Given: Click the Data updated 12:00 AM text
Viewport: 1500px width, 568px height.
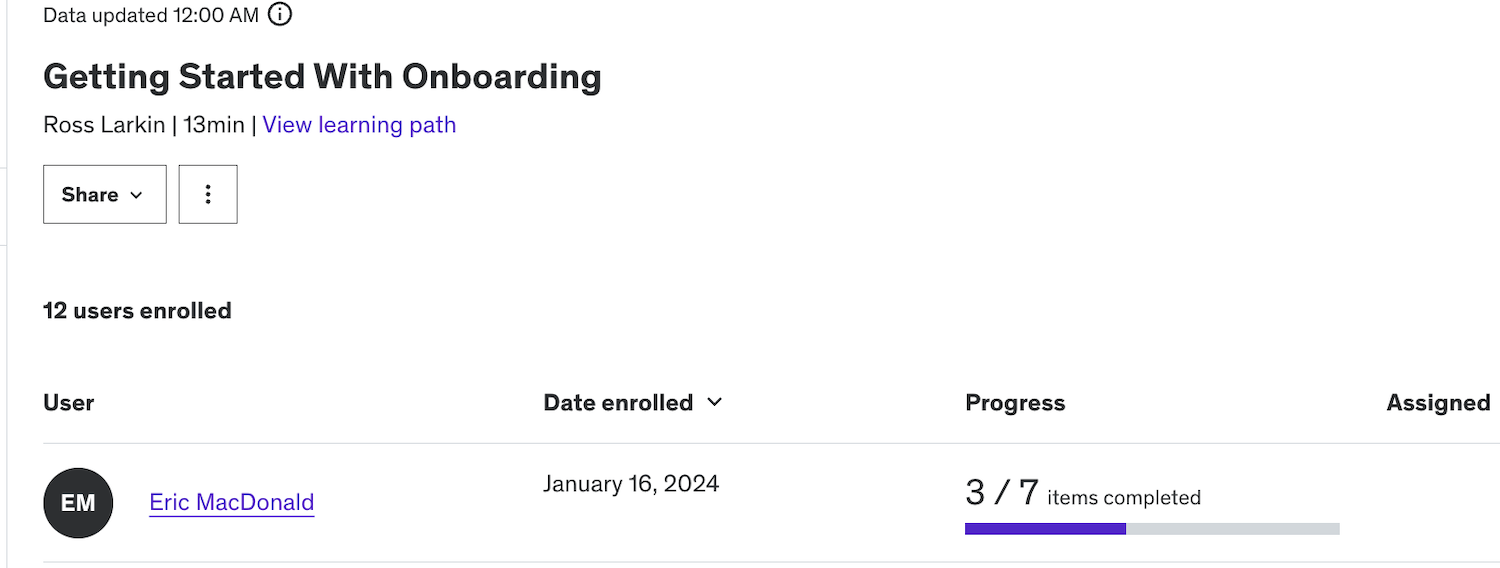Looking at the screenshot, I should pyautogui.click(x=151, y=15).
